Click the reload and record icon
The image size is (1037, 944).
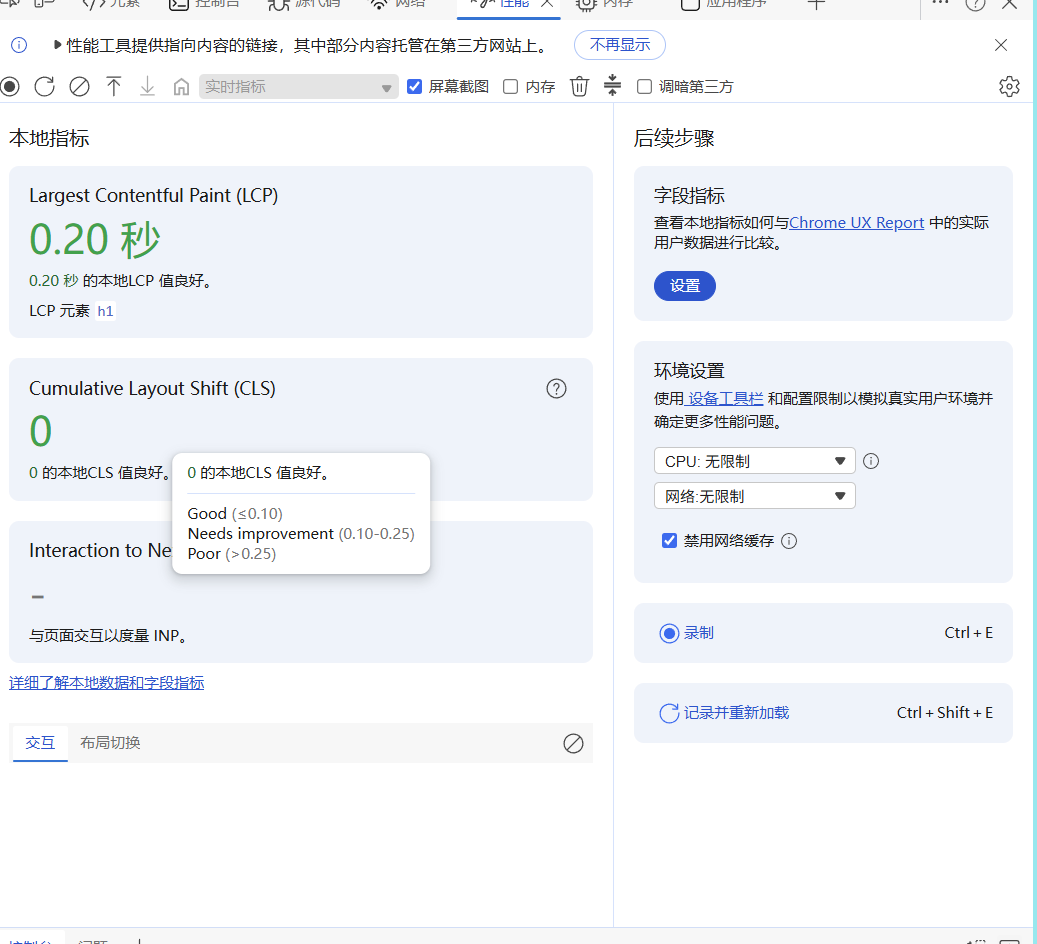(44, 87)
